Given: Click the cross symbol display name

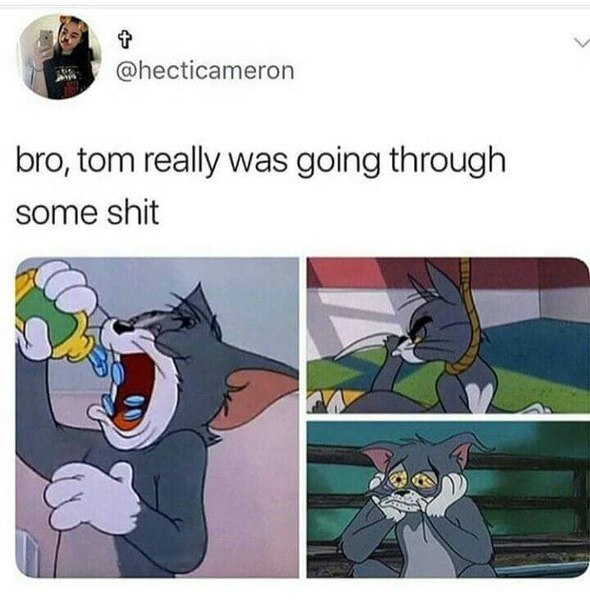Looking at the screenshot, I should (x=124, y=40).
